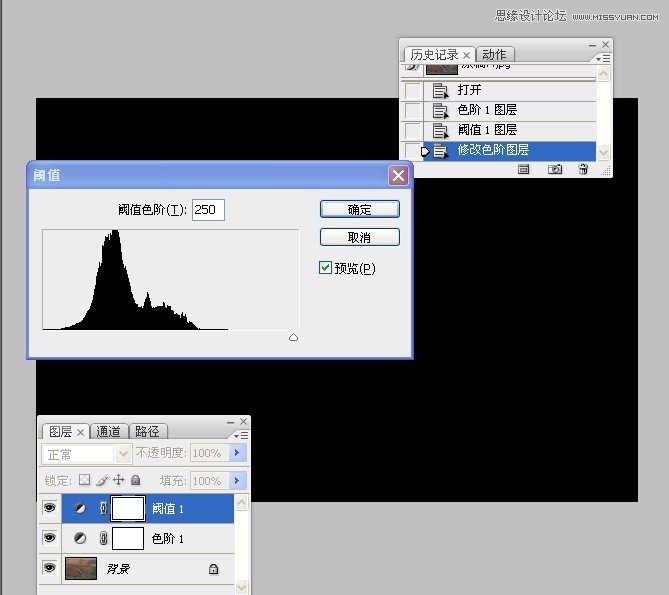This screenshot has width=669, height=595.
Task: Click the history snapshot thumbnail
Action: point(442,68)
